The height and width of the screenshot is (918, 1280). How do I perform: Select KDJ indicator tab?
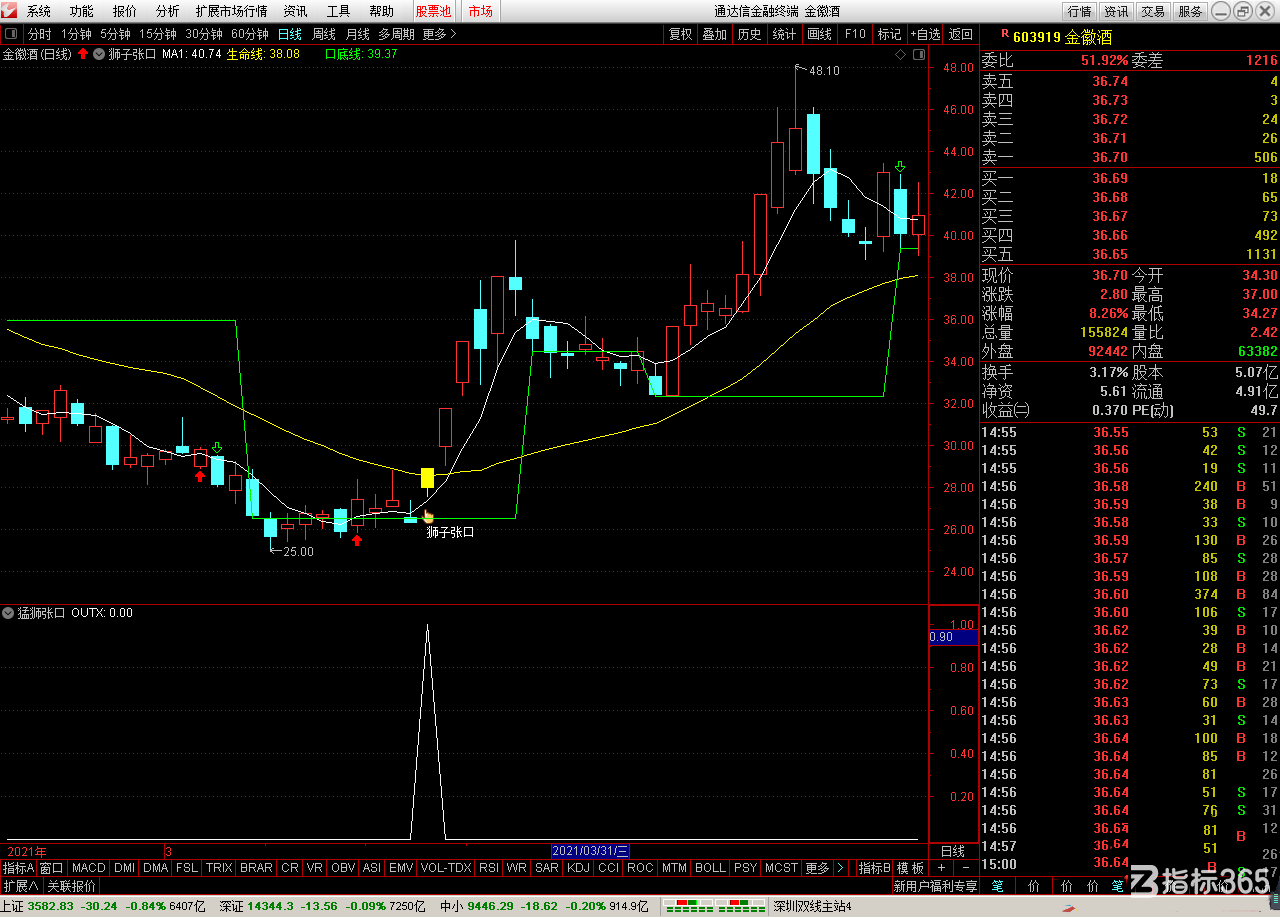(578, 868)
